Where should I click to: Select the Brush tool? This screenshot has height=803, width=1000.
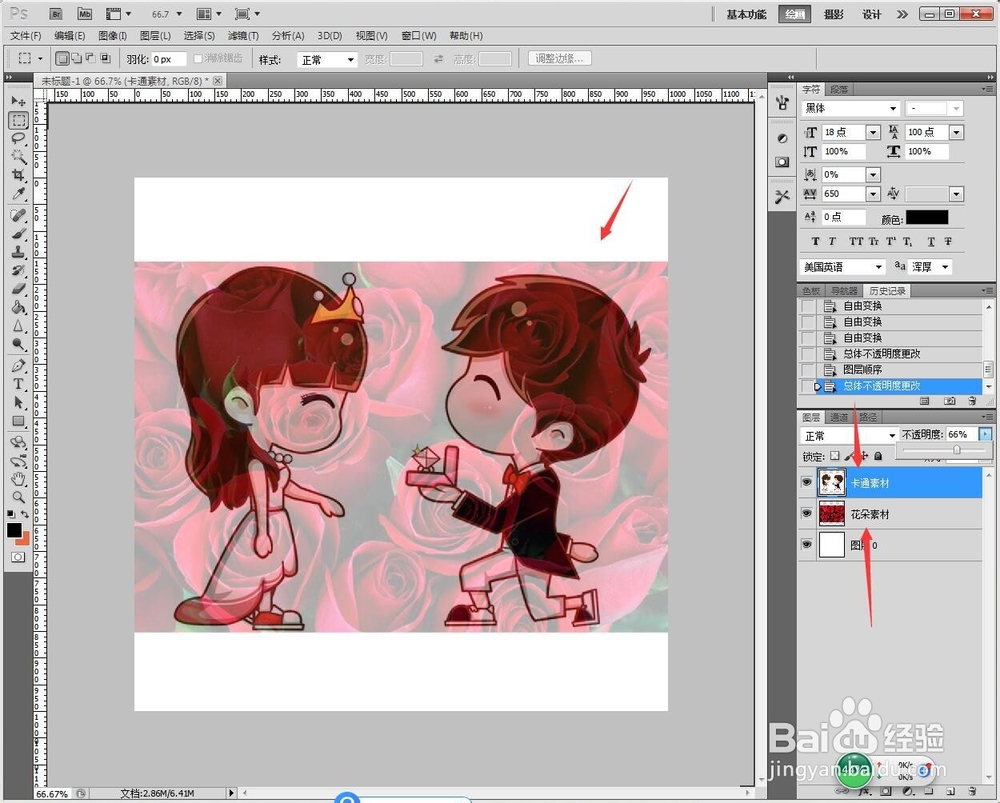point(18,234)
